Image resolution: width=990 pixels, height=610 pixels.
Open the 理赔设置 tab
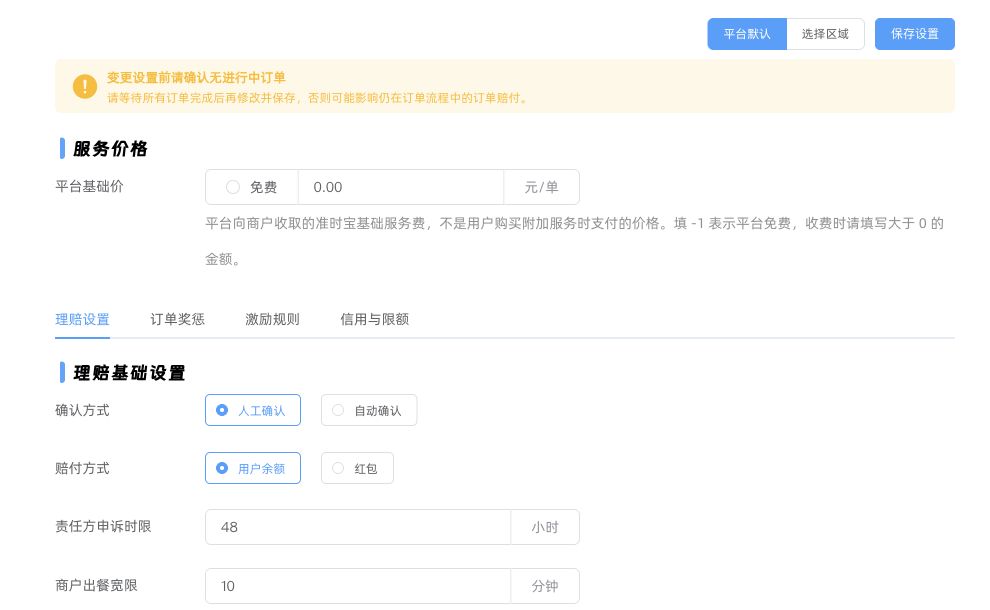82,320
